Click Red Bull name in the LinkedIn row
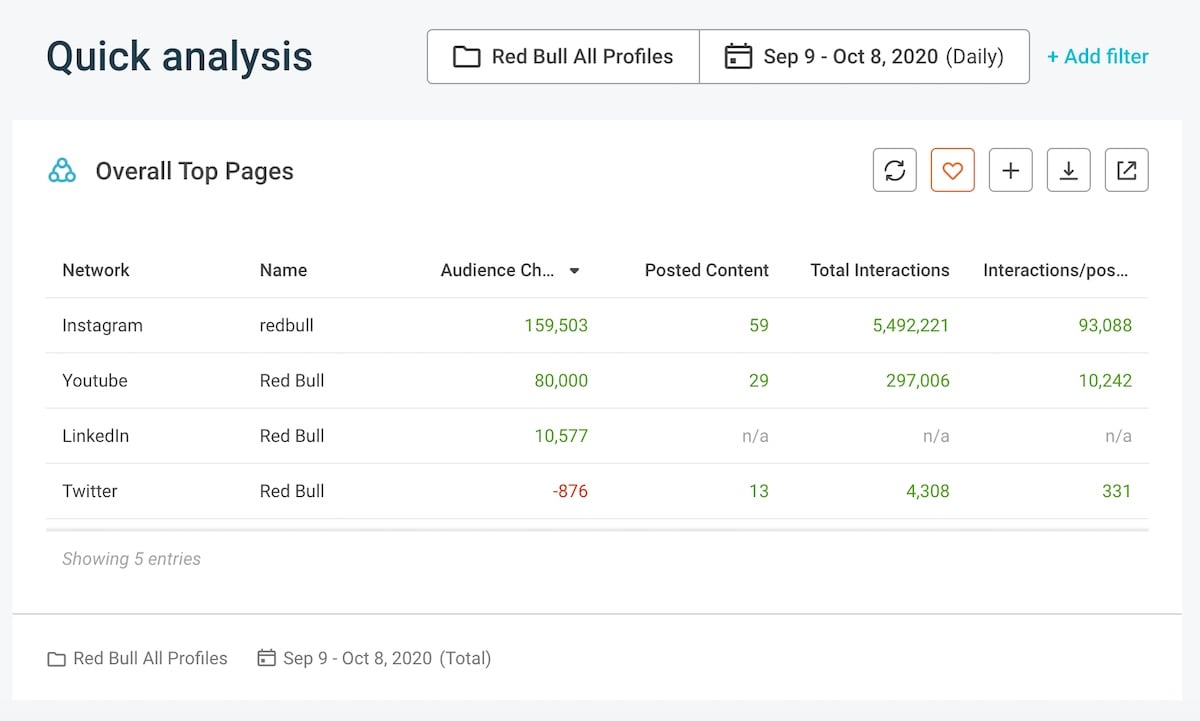The height and width of the screenshot is (721, 1200). tap(292, 435)
